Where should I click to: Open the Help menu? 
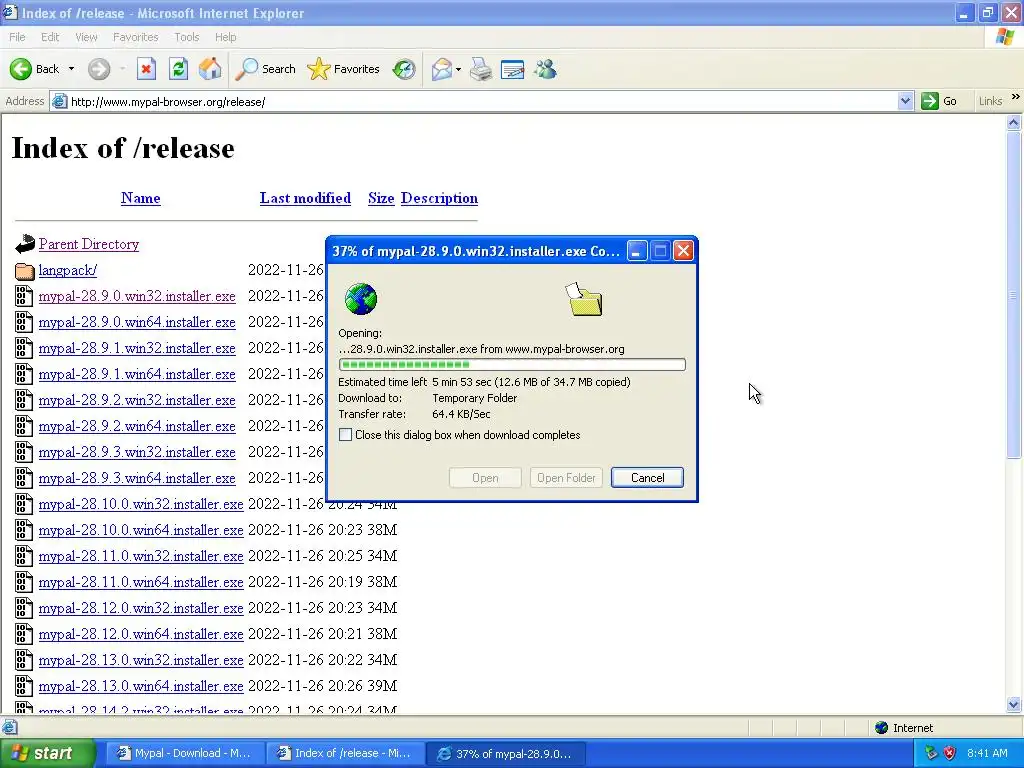pos(226,37)
